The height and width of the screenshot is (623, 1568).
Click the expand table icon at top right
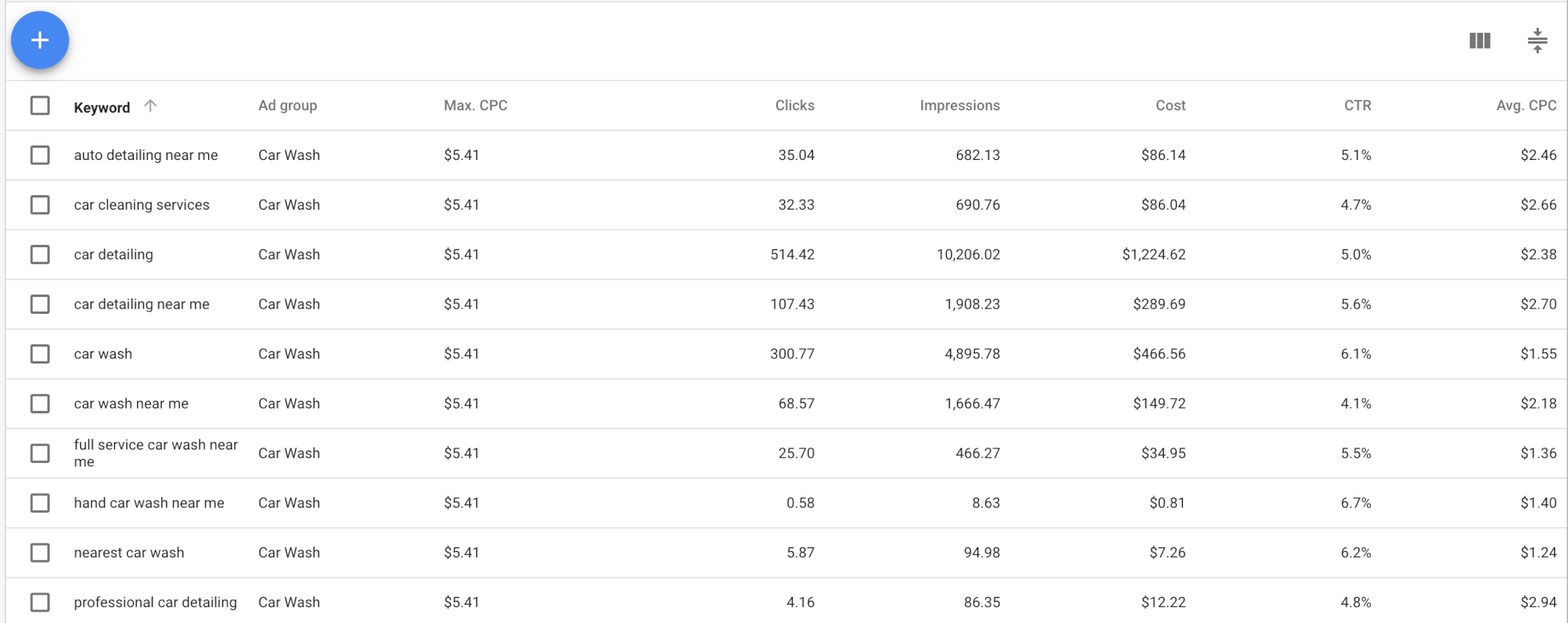point(1539,40)
